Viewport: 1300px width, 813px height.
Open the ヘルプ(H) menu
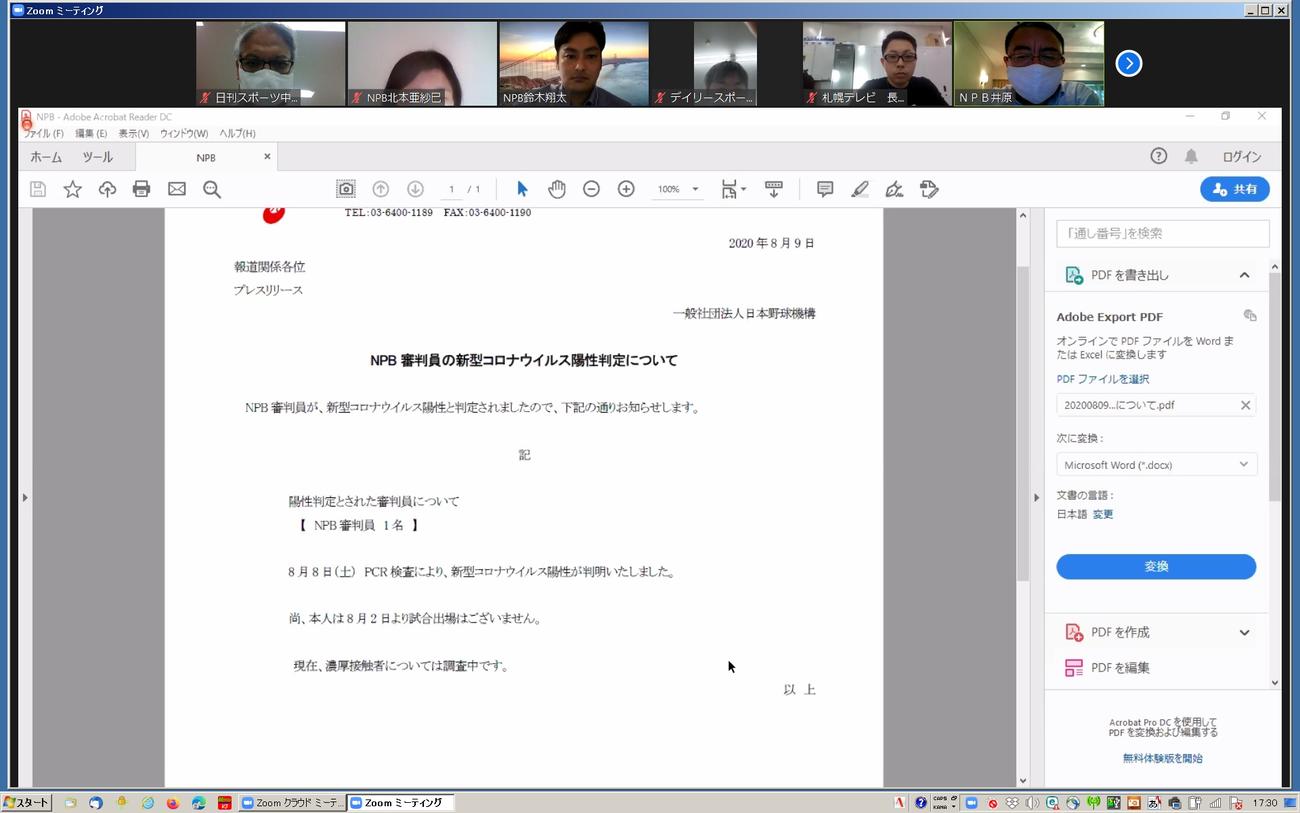[x=237, y=133]
